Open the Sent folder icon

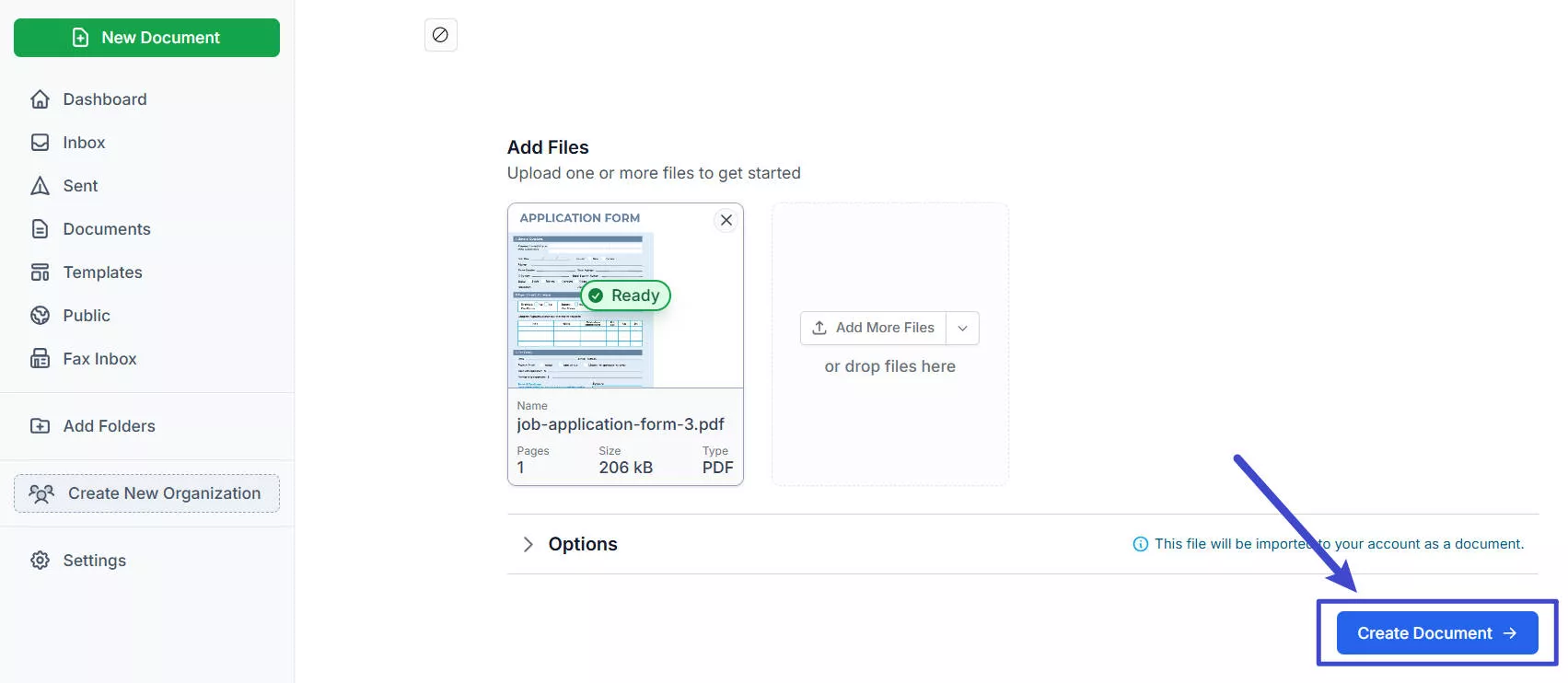pos(41,185)
